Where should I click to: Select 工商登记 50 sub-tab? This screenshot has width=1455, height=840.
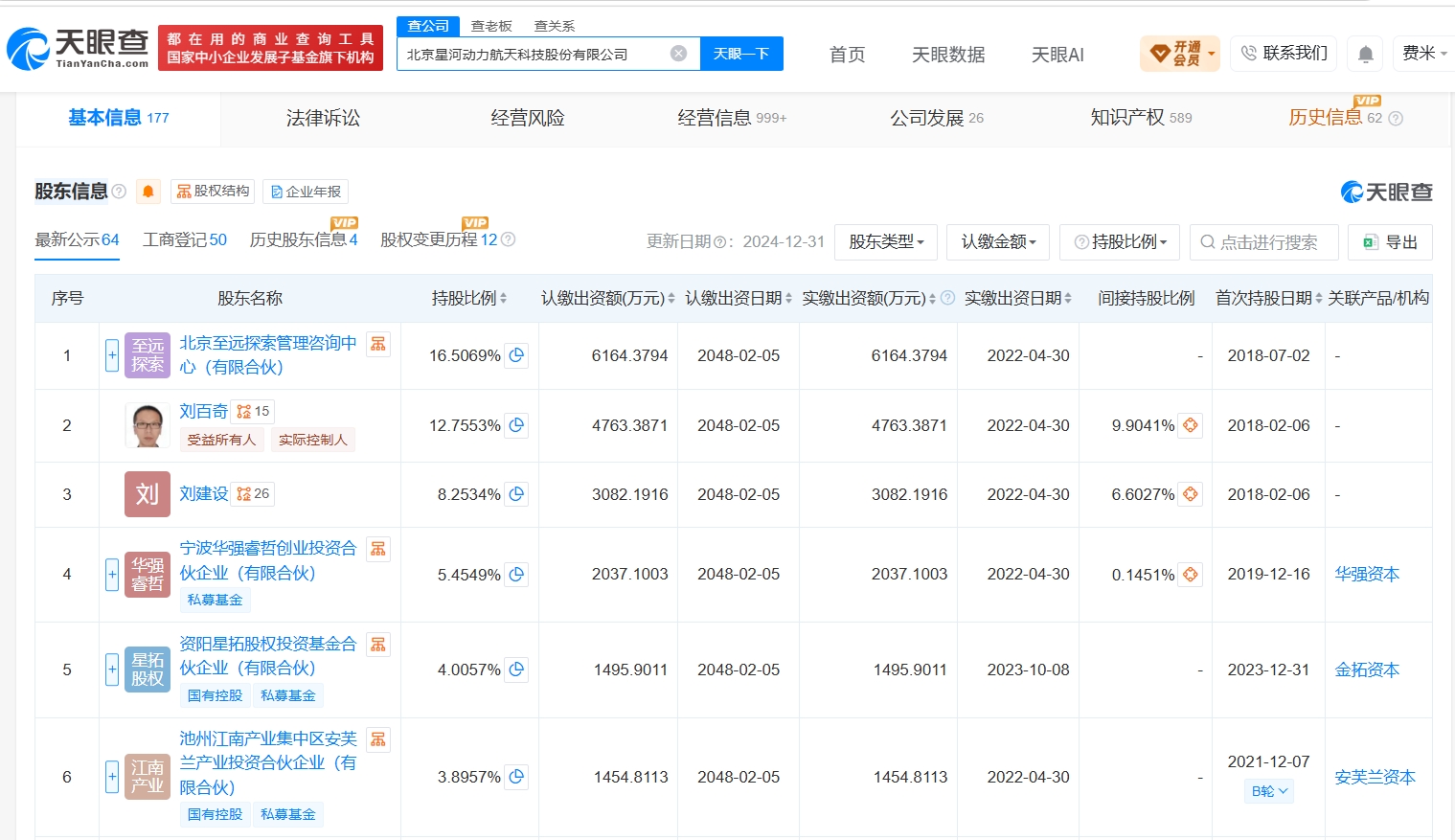pyautogui.click(x=185, y=239)
